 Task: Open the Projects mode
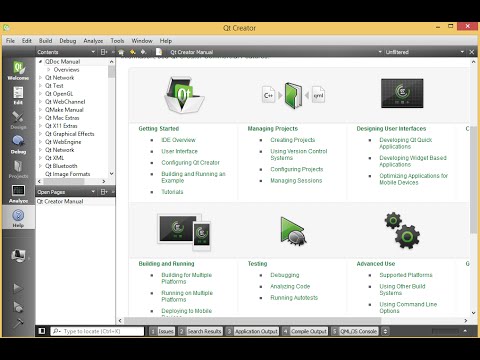18,169
